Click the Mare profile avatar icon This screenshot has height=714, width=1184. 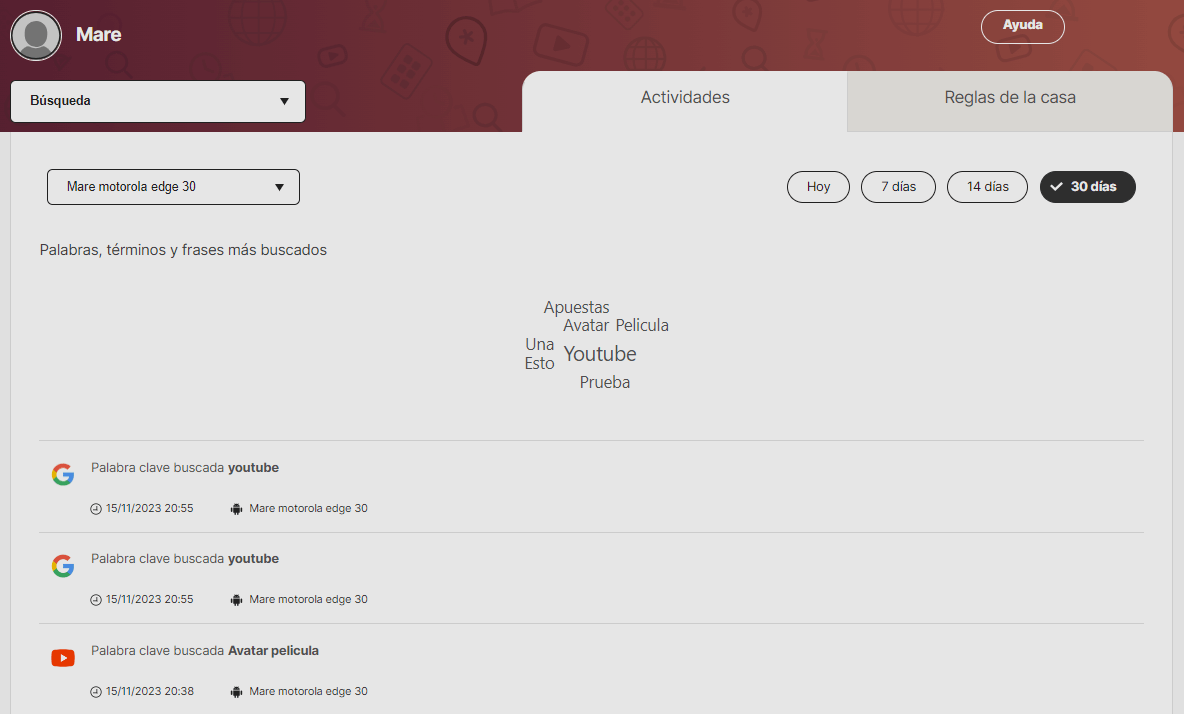click(36, 35)
